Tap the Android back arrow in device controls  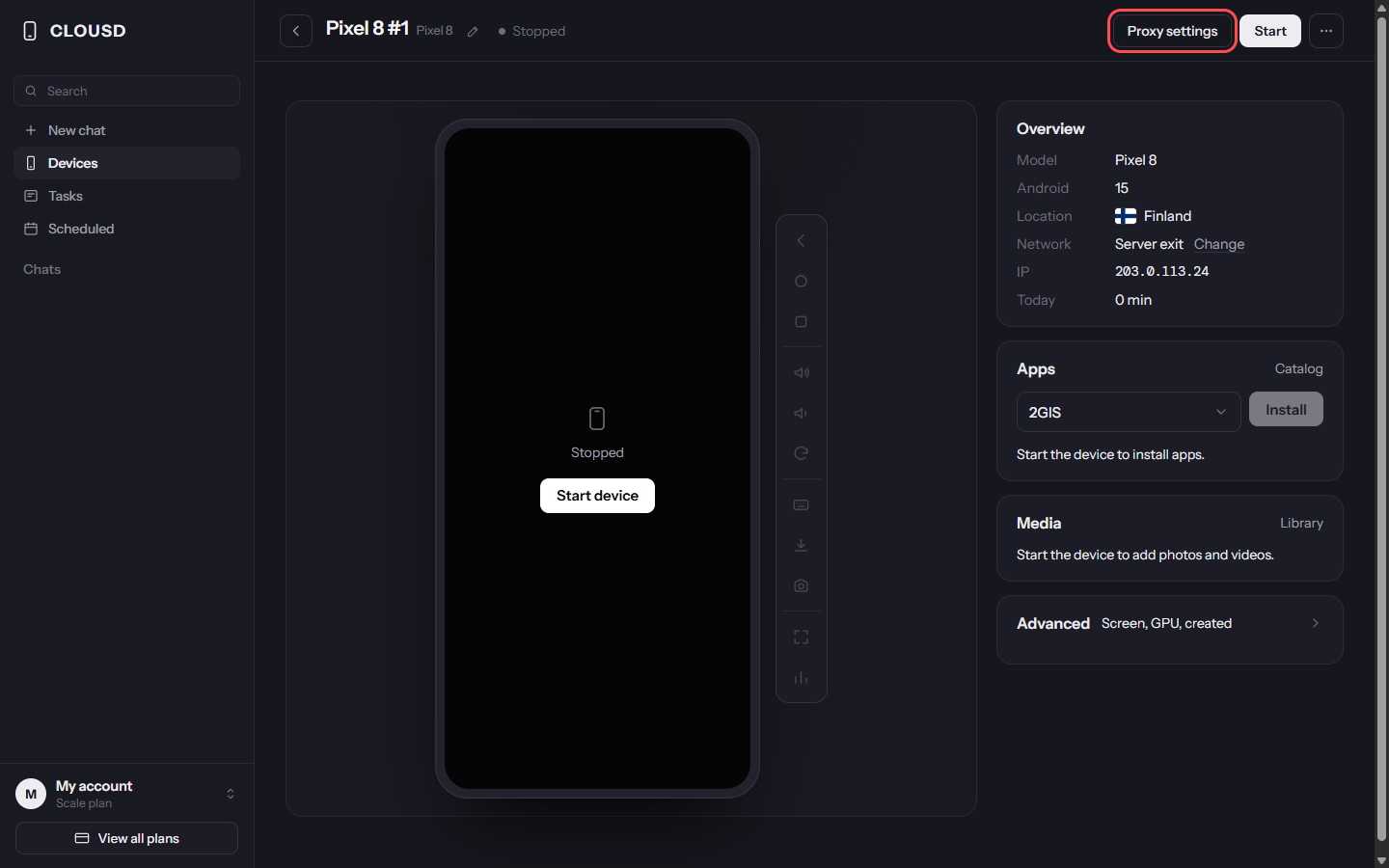pos(801,241)
